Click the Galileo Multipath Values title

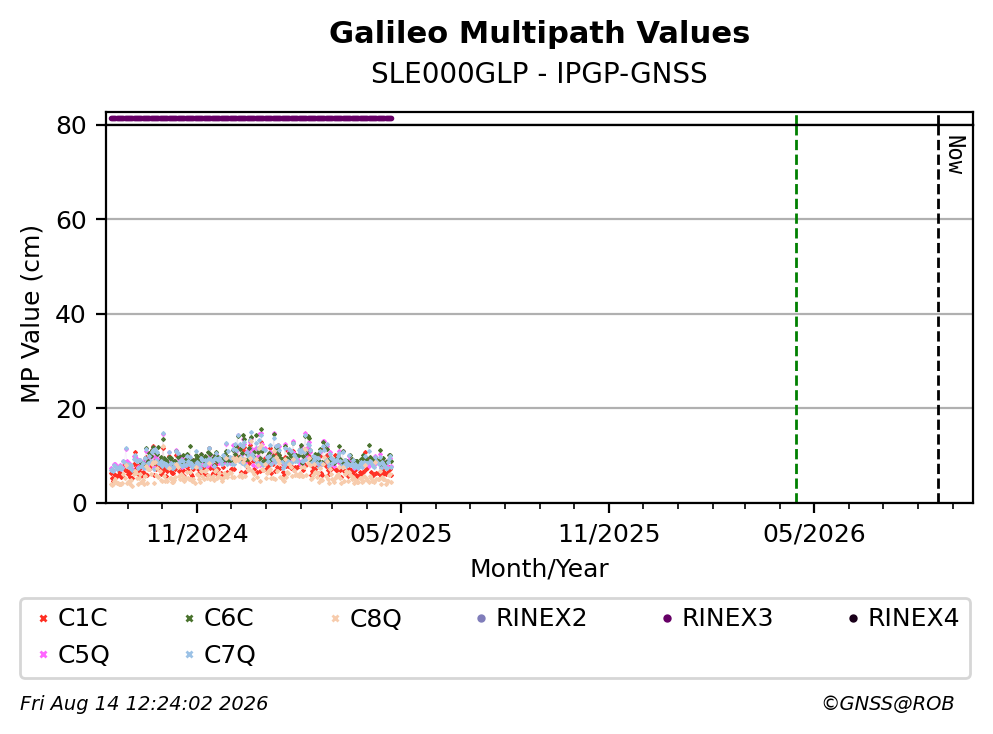coord(540,33)
